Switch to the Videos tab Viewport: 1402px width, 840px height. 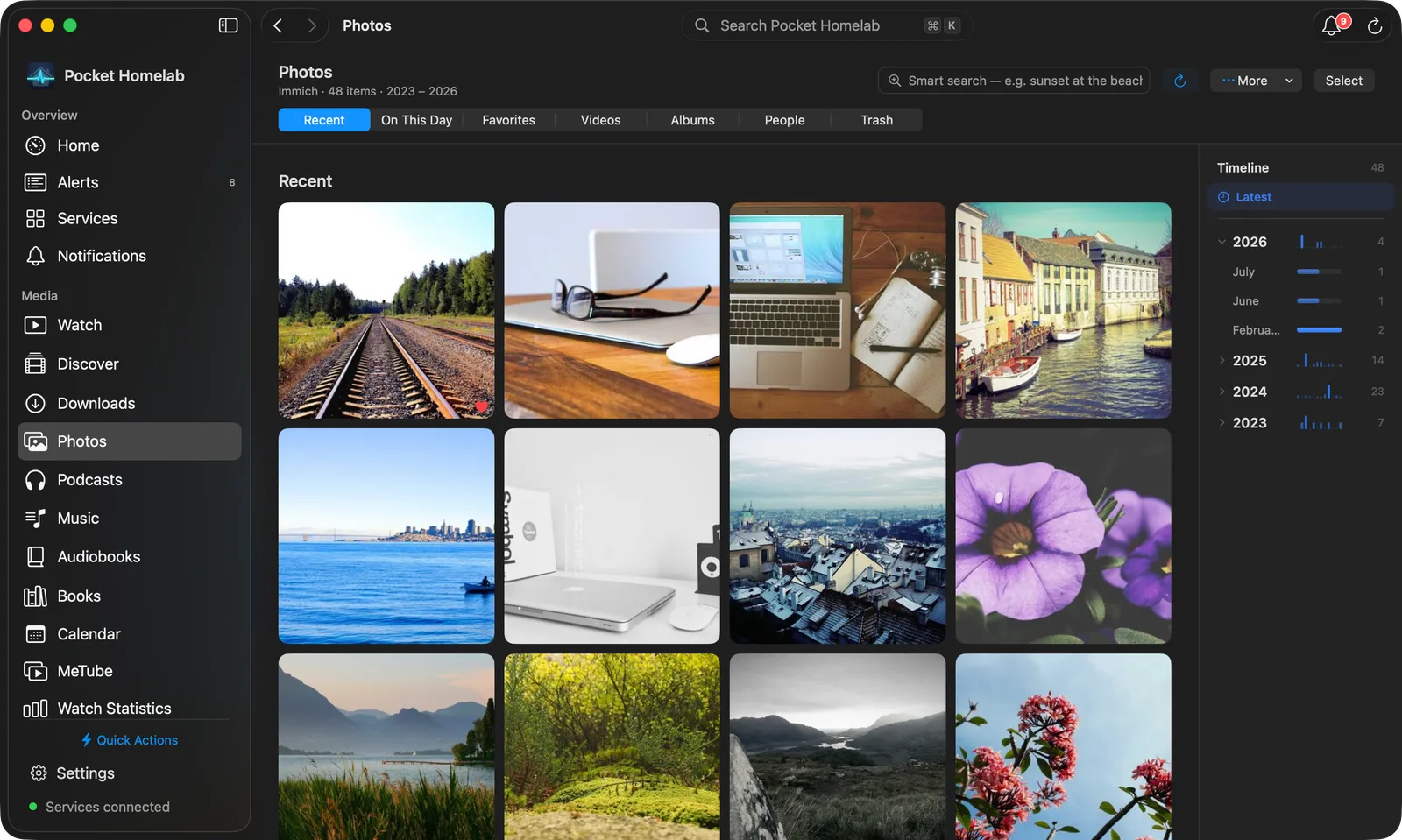(x=600, y=120)
